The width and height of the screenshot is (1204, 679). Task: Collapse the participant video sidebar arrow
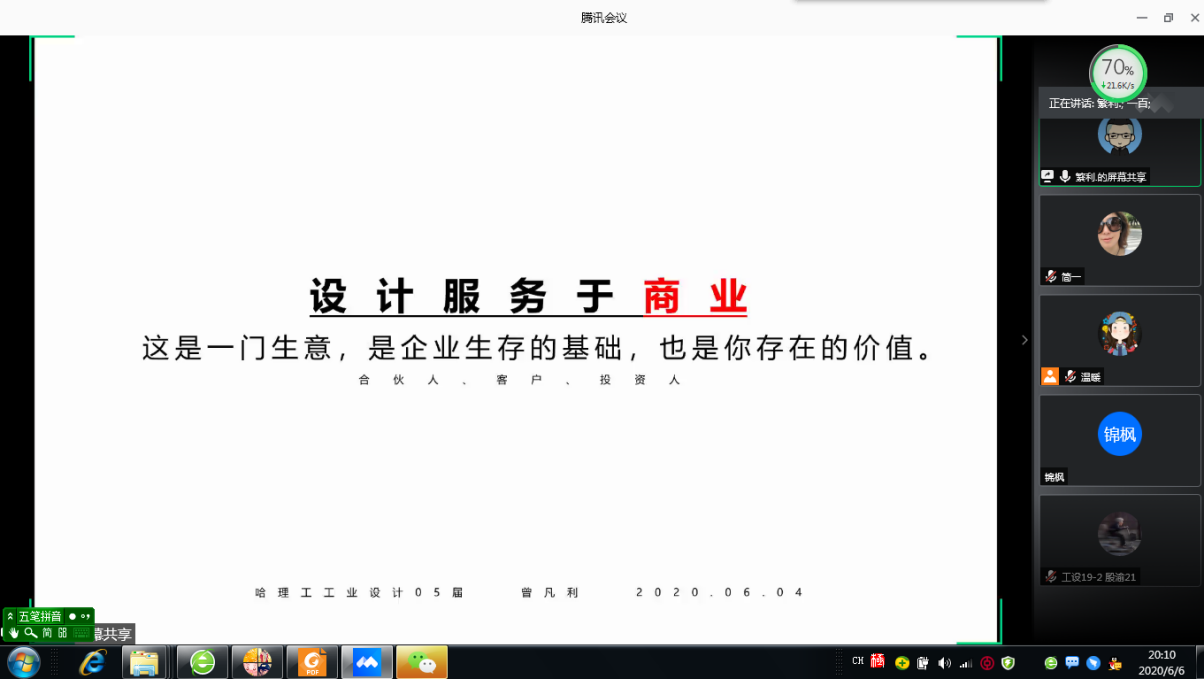click(x=1024, y=340)
